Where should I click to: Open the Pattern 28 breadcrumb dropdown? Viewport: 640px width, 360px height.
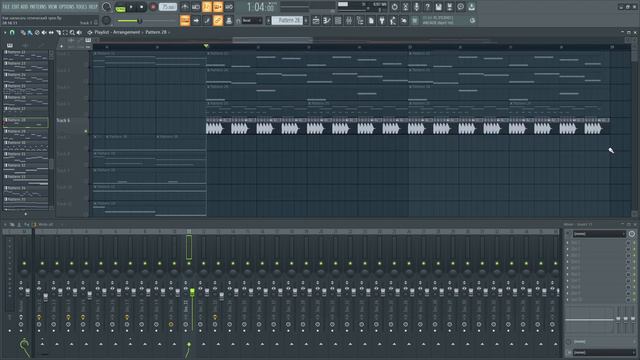click(x=156, y=32)
